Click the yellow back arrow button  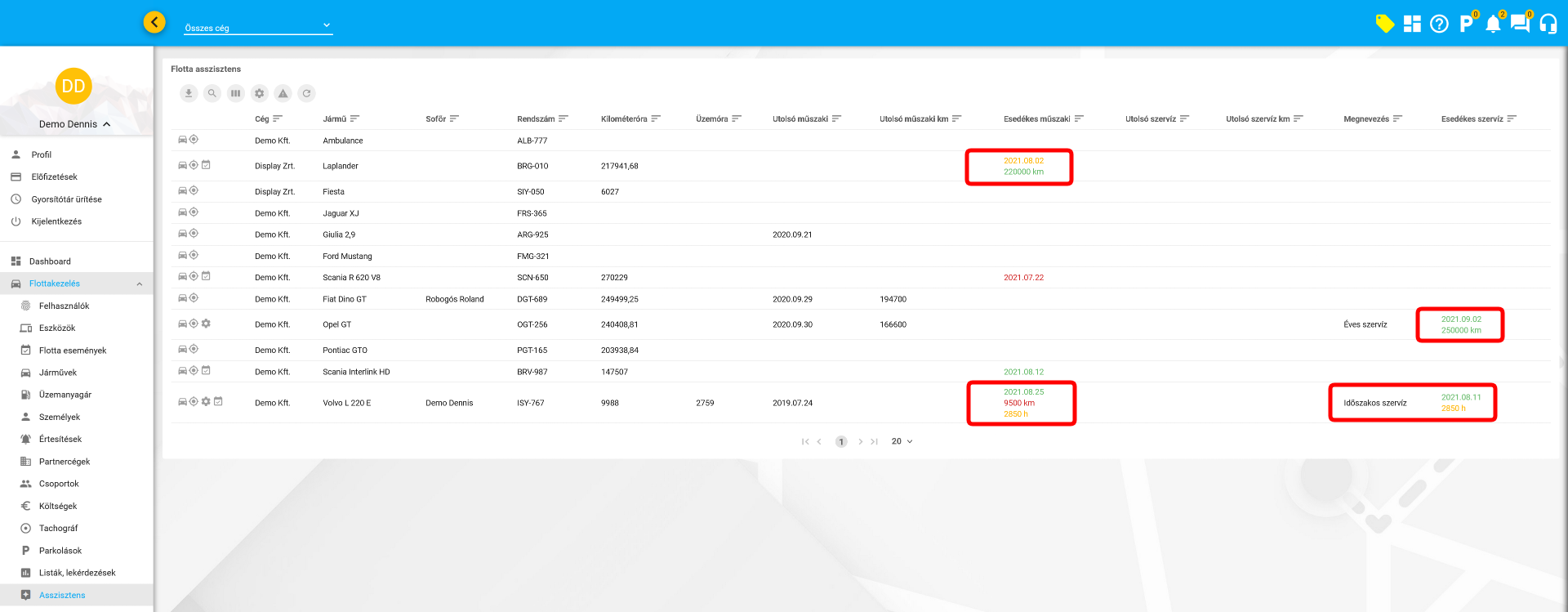154,22
